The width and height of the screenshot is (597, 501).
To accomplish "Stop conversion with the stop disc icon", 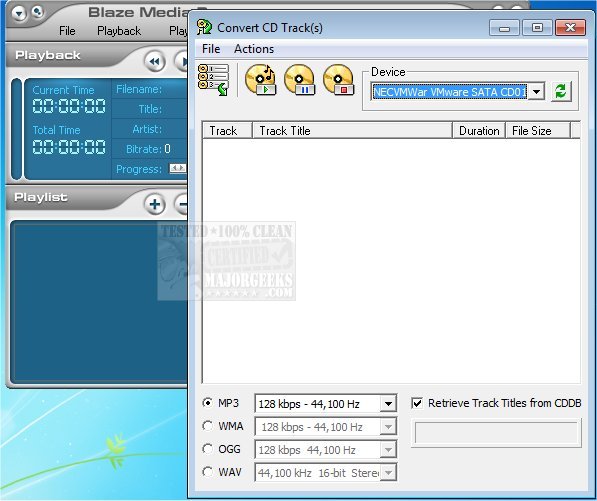I will (x=338, y=80).
